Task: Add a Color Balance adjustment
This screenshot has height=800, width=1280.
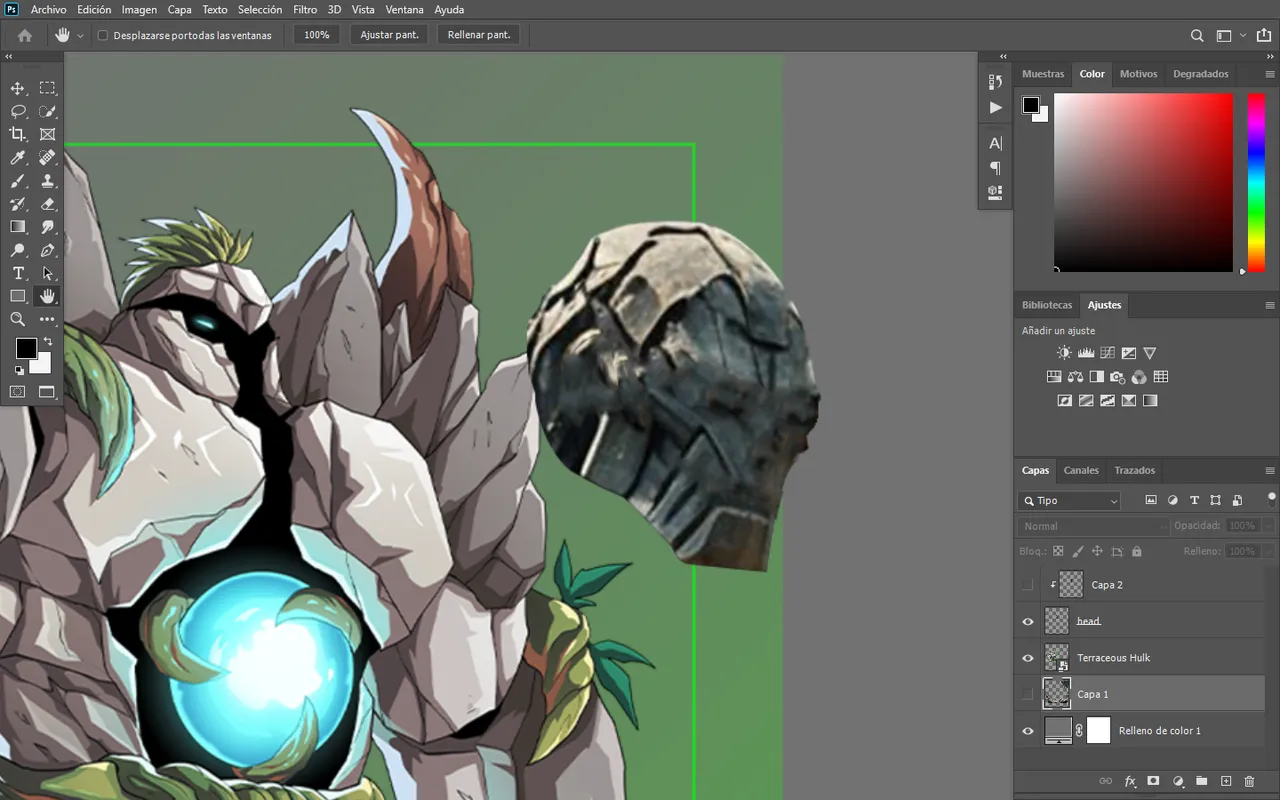Action: (x=1075, y=377)
